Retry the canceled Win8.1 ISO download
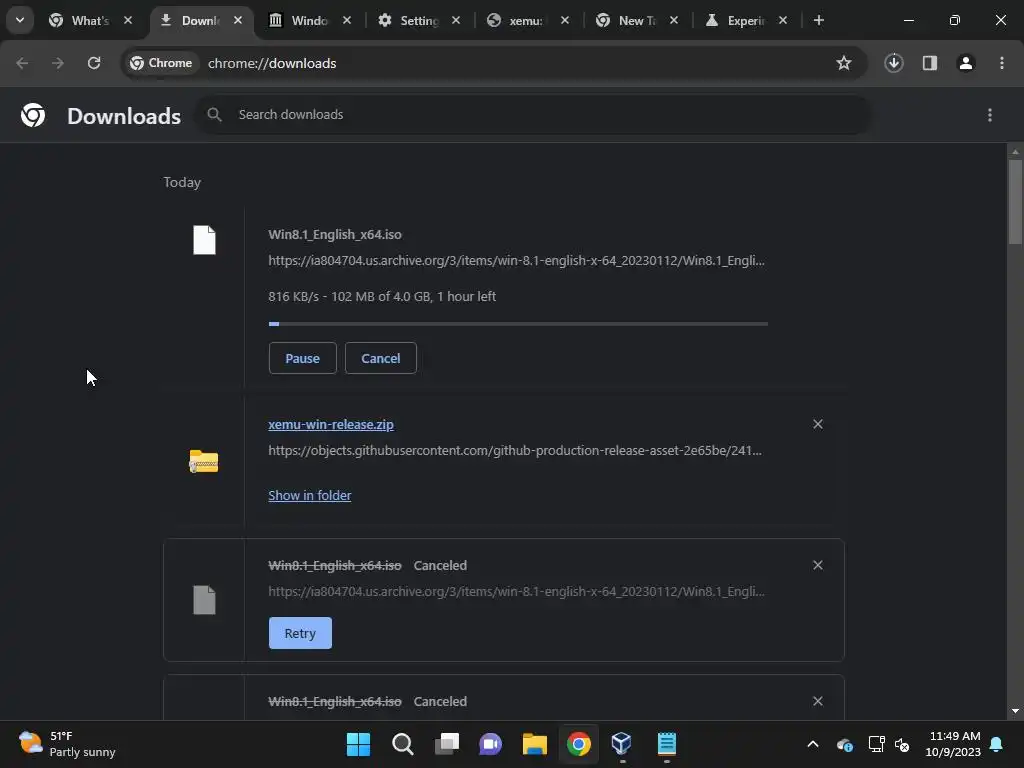 pyautogui.click(x=300, y=633)
